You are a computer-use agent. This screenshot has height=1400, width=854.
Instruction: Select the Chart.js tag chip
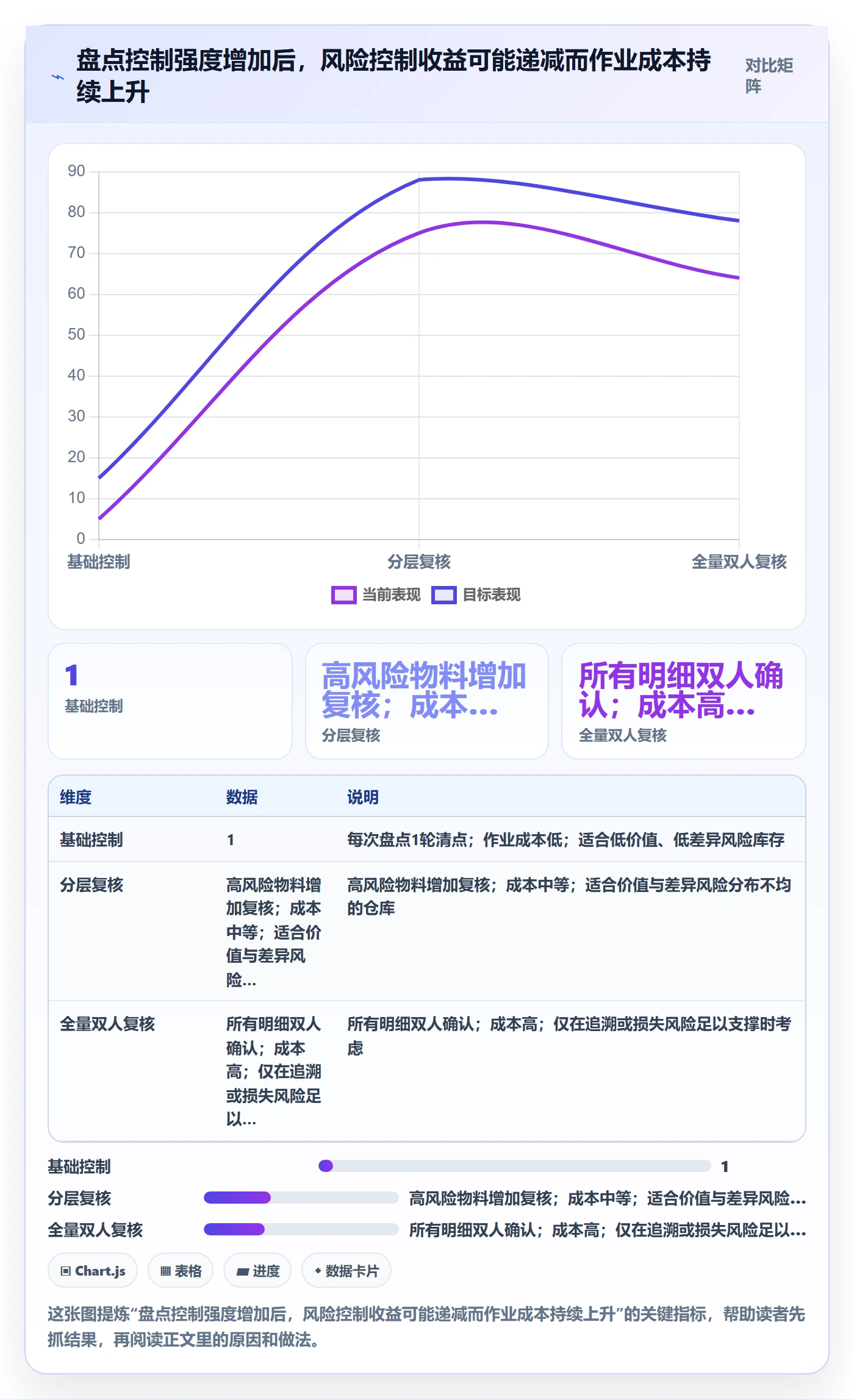(93, 1271)
